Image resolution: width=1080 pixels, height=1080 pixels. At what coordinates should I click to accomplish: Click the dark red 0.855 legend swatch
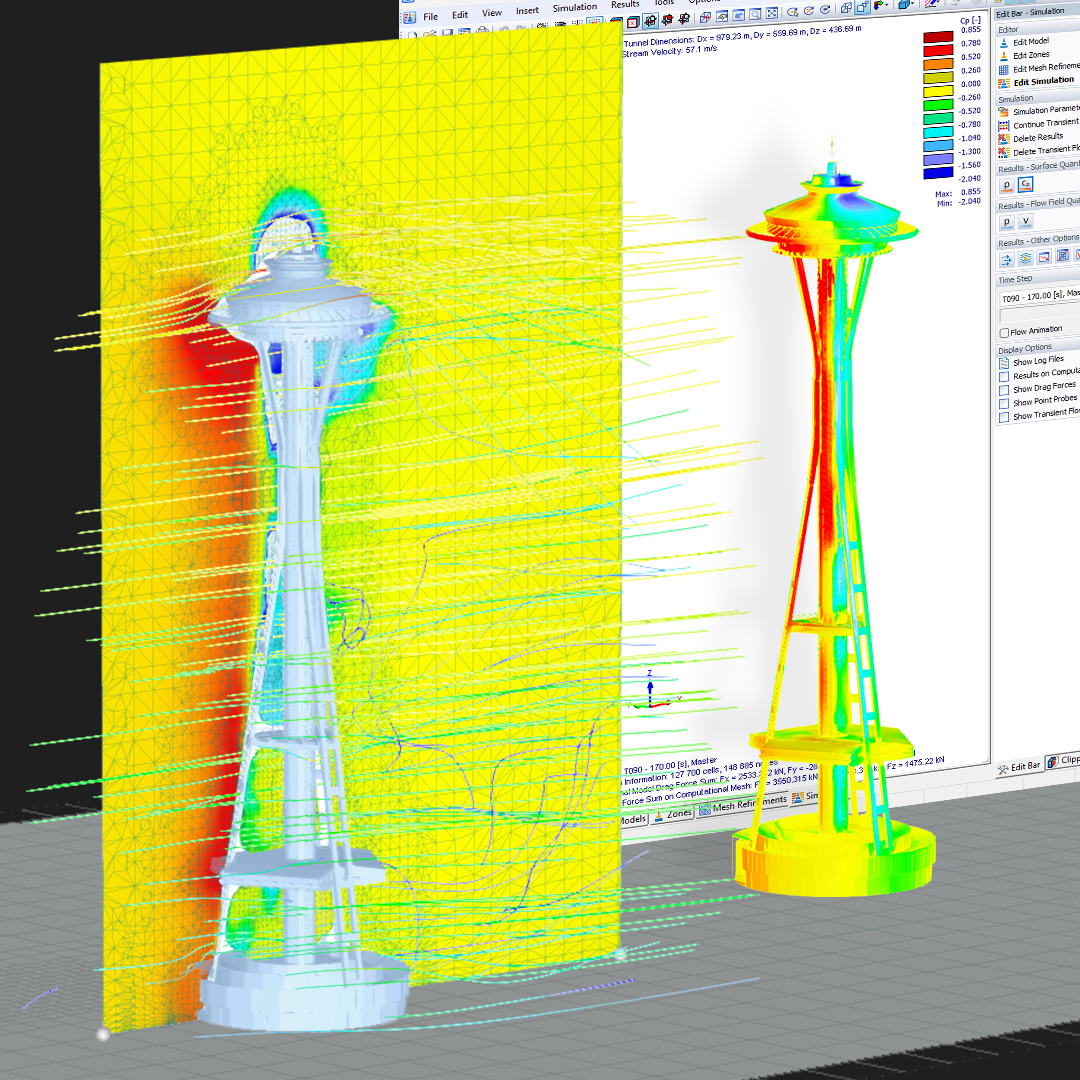pyautogui.click(x=938, y=37)
